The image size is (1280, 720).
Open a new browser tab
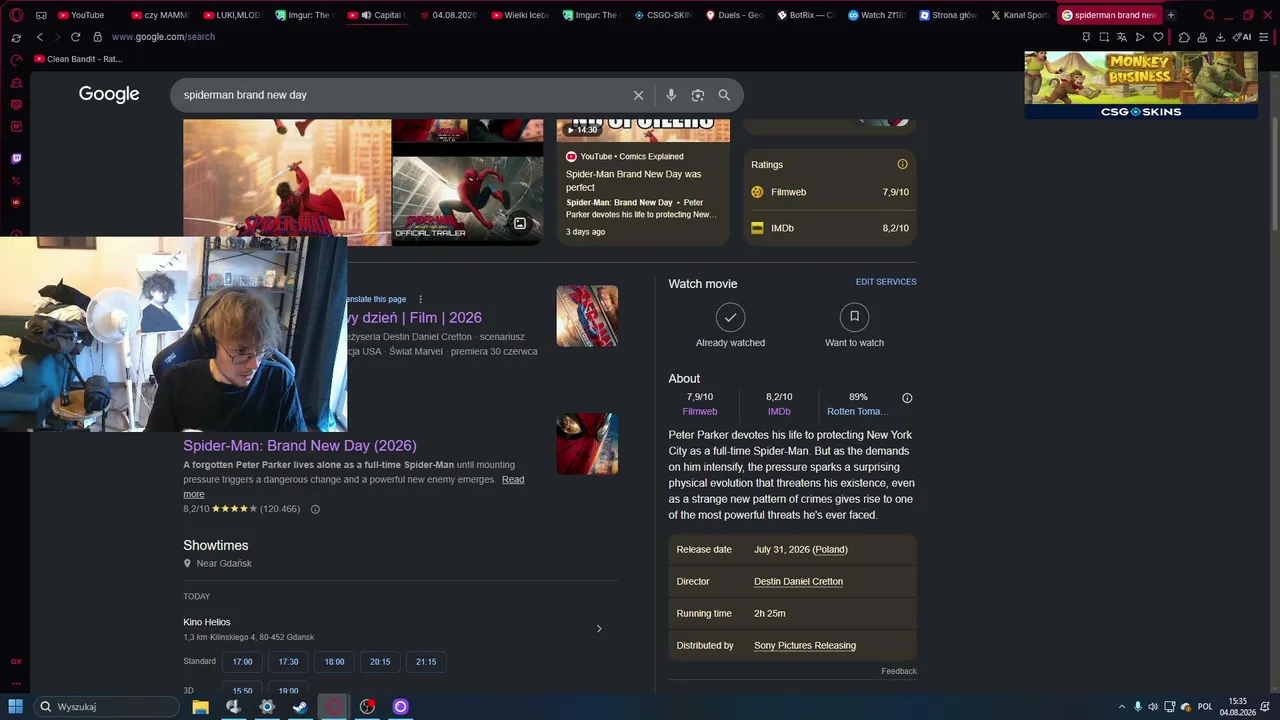click(1171, 15)
